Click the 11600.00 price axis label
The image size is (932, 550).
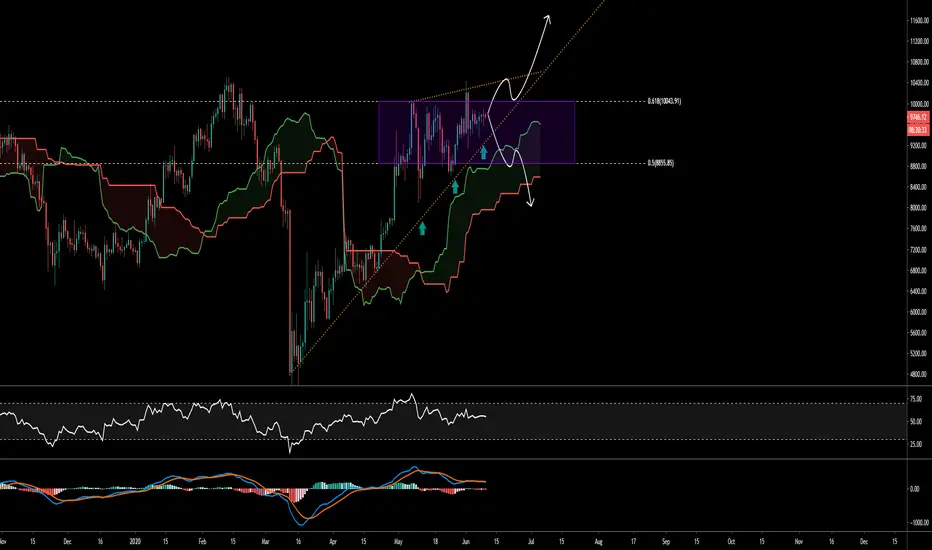920,20
